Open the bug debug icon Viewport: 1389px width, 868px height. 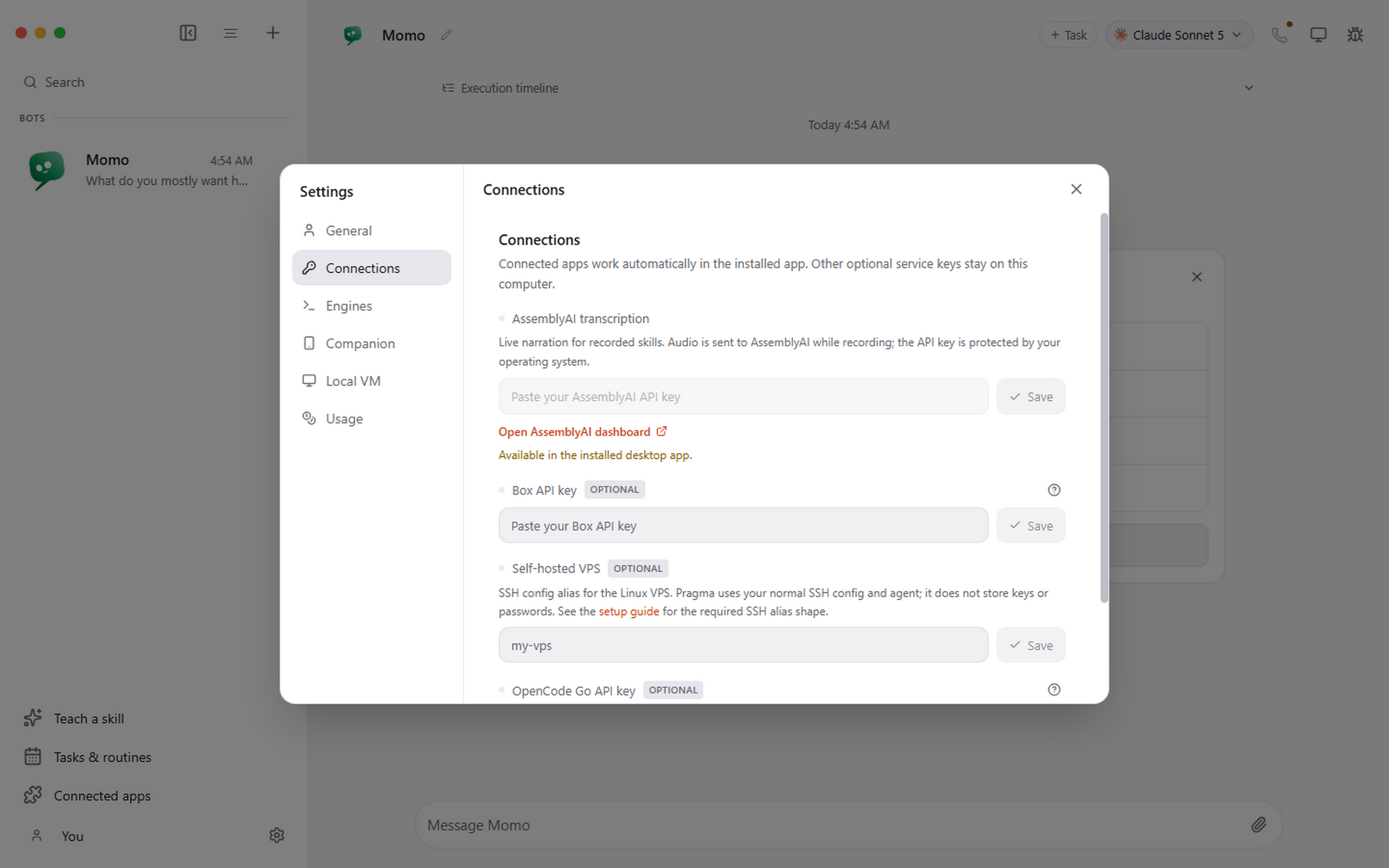point(1355,35)
